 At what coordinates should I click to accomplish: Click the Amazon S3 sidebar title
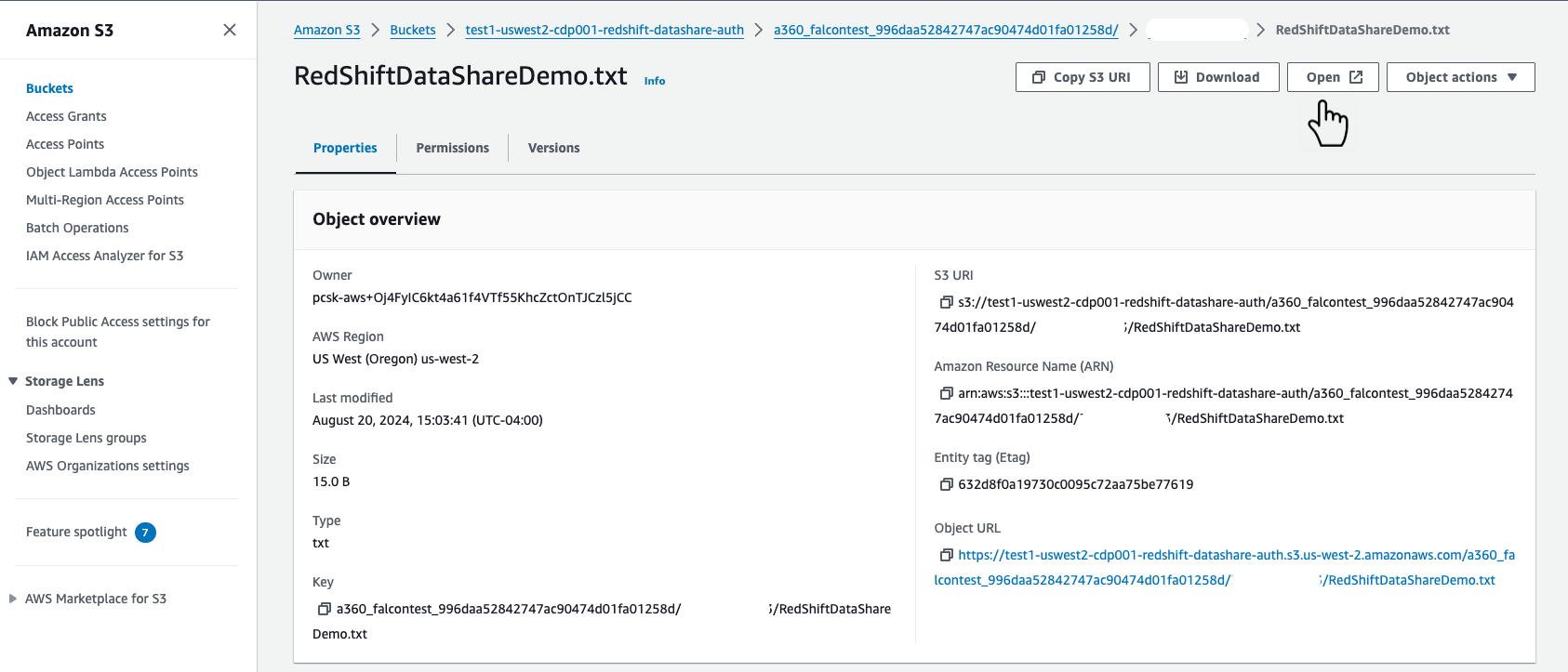pyautogui.click(x=70, y=30)
